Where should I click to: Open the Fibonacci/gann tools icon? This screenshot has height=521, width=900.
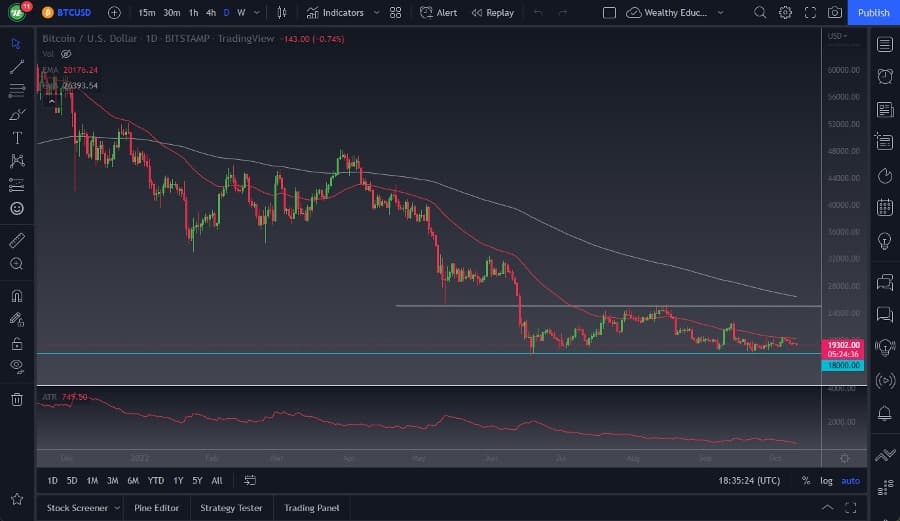pos(17,90)
